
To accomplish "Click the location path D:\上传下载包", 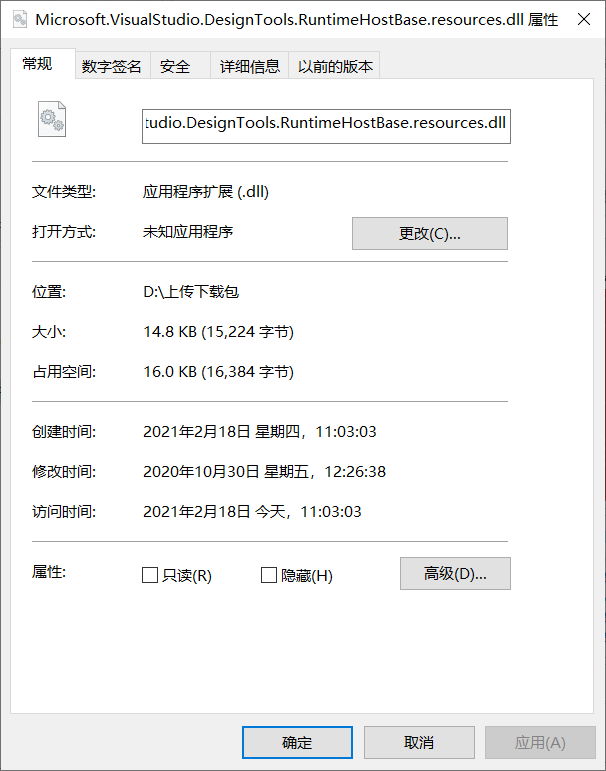I will 191,292.
